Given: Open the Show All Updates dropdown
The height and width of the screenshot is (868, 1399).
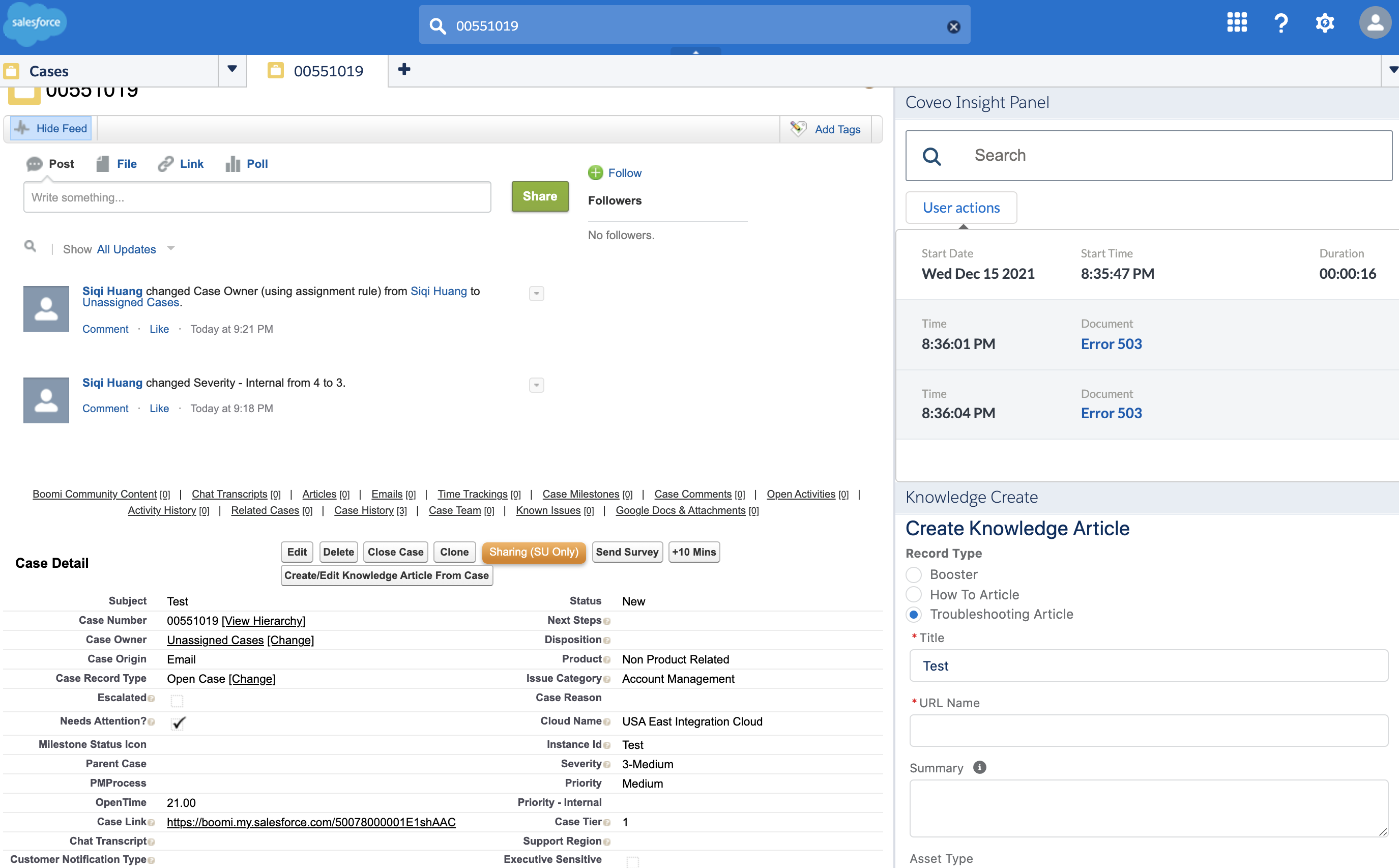Looking at the screenshot, I should coord(171,249).
